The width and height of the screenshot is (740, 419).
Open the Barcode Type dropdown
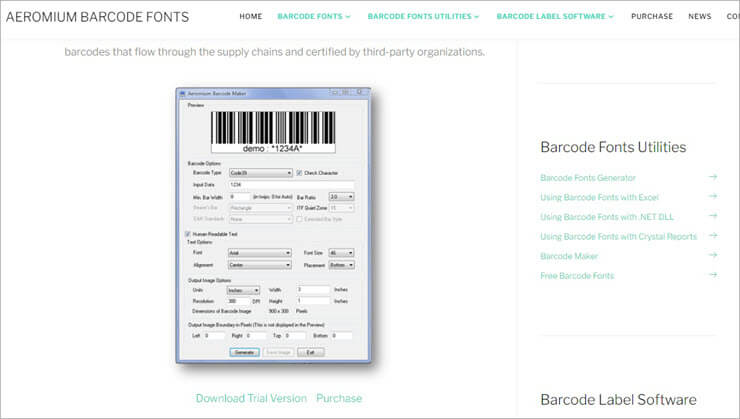(x=261, y=173)
